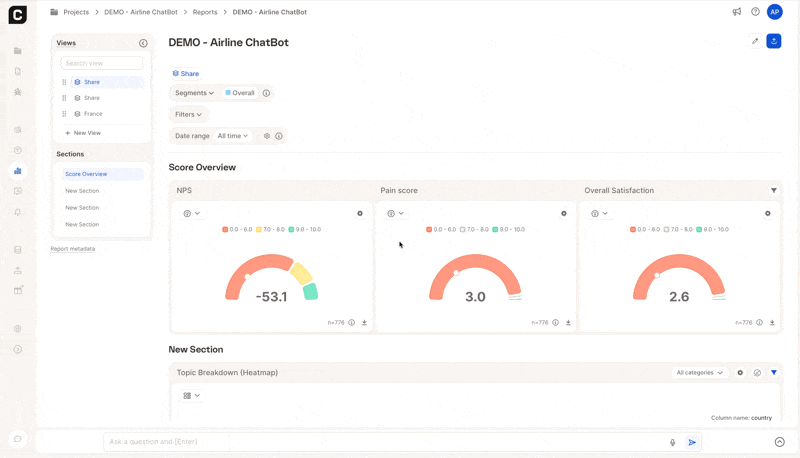The image size is (800, 458).
Task: Click the Report metadata link
Action: [73, 249]
